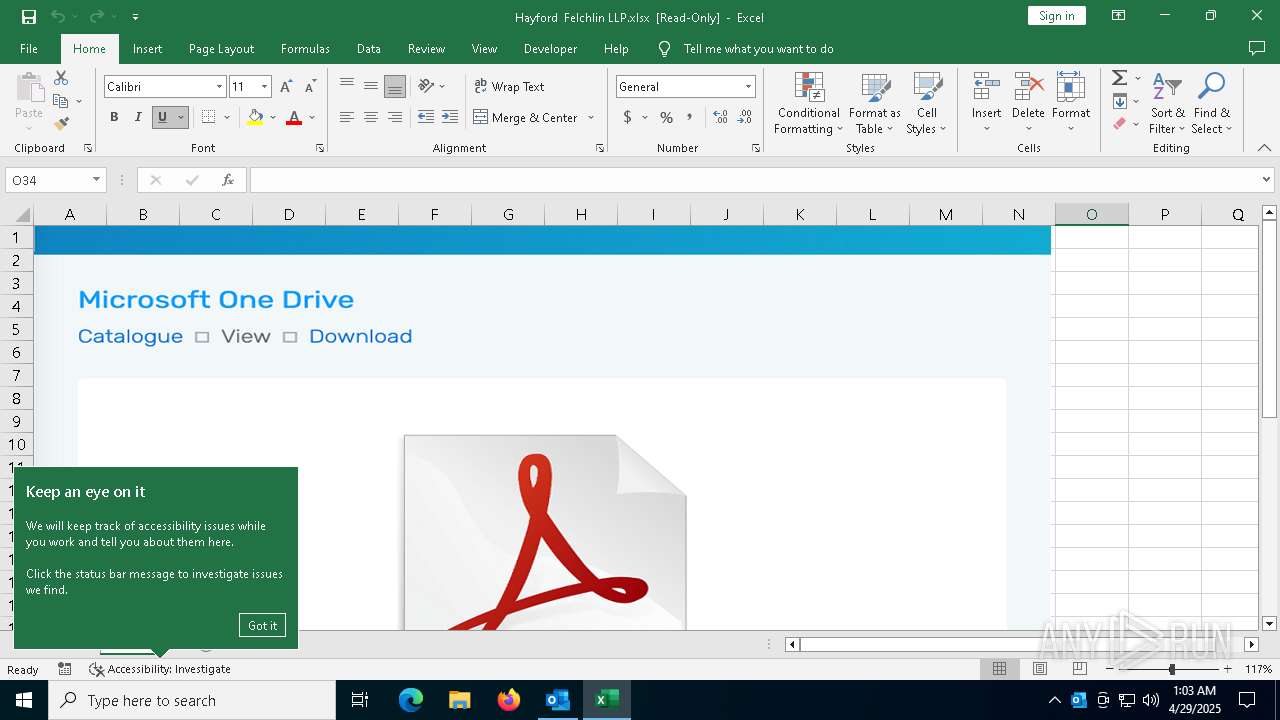Switch to the Formulas tab
Screen dimensions: 1280x720
click(305, 48)
